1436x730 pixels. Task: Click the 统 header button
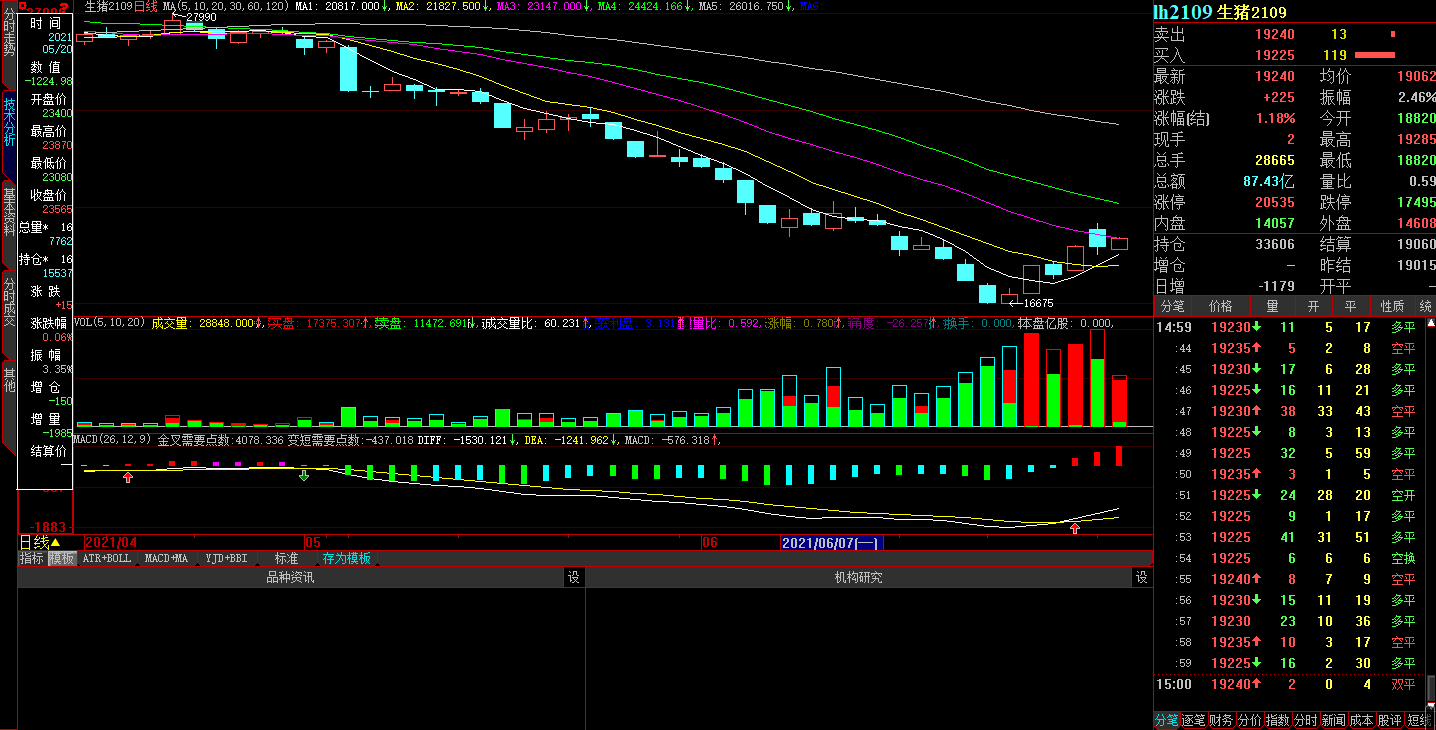[x=1425, y=306]
